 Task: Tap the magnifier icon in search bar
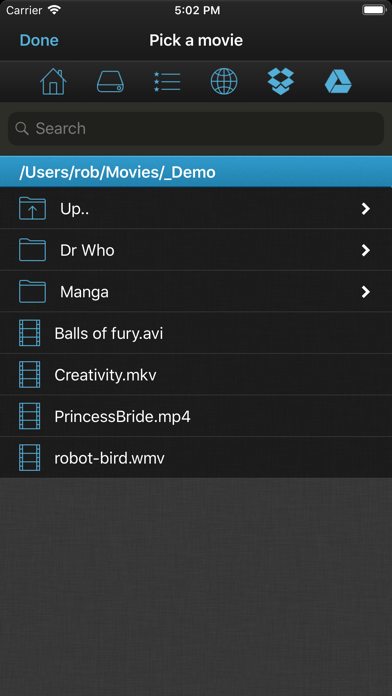pyautogui.click(x=22, y=129)
